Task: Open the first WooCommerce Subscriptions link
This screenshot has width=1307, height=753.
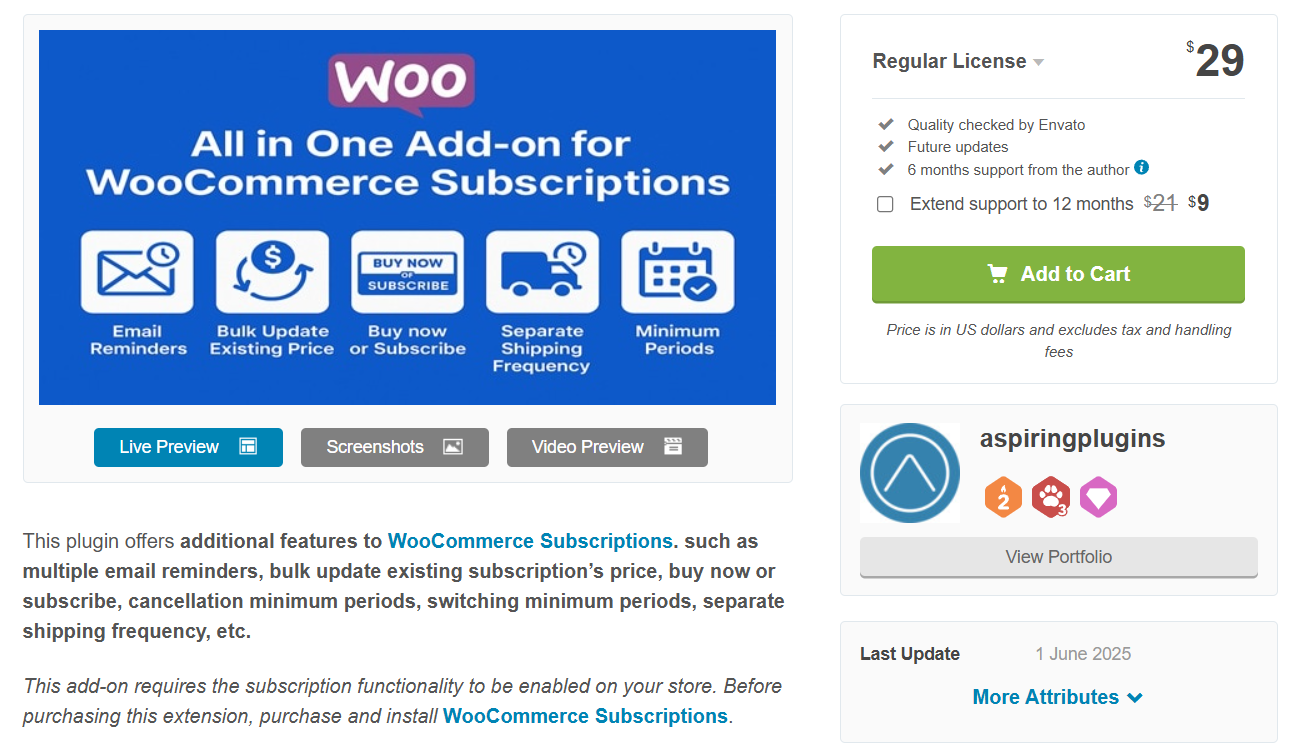Action: coord(530,541)
